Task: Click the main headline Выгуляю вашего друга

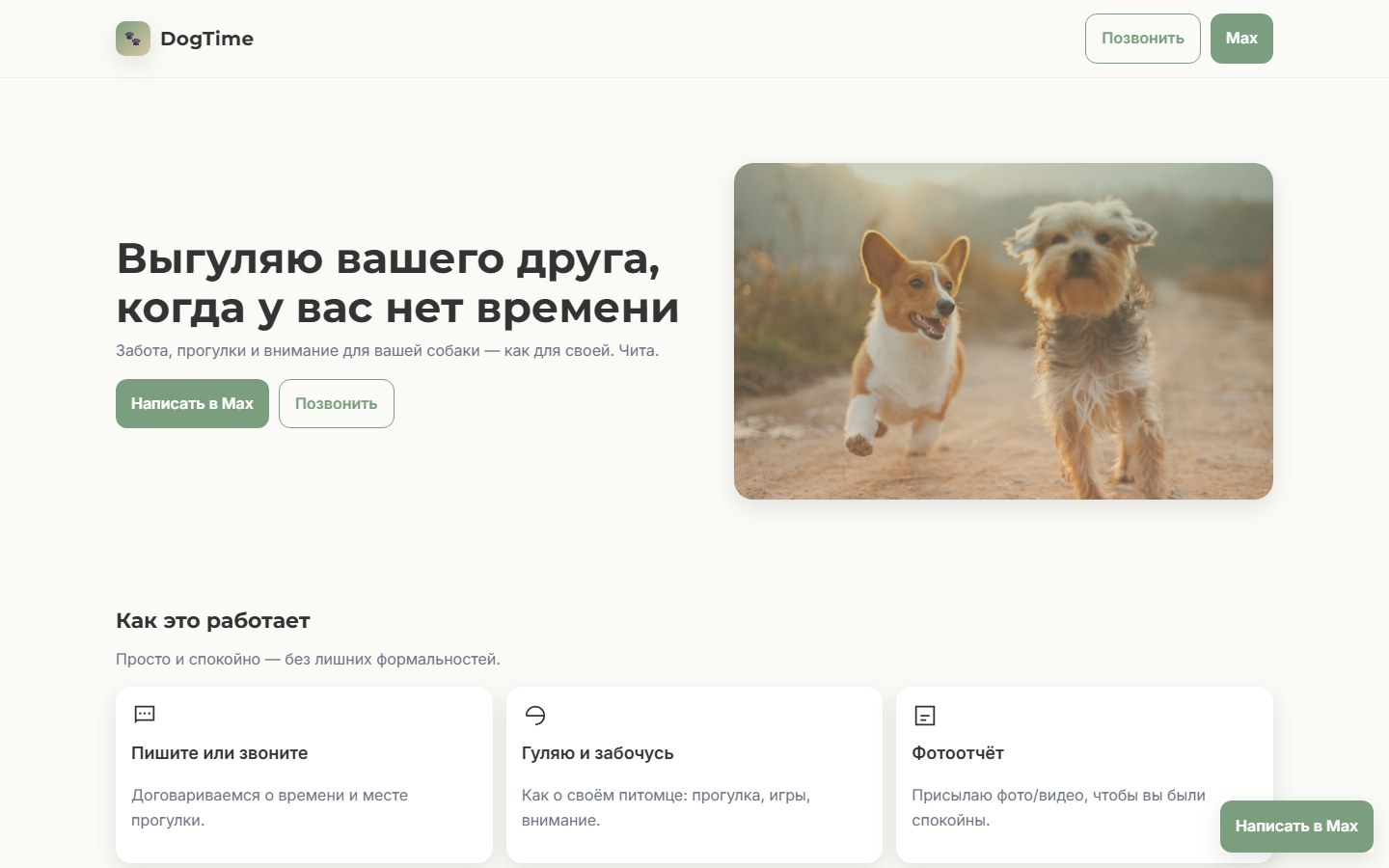Action: (397, 284)
